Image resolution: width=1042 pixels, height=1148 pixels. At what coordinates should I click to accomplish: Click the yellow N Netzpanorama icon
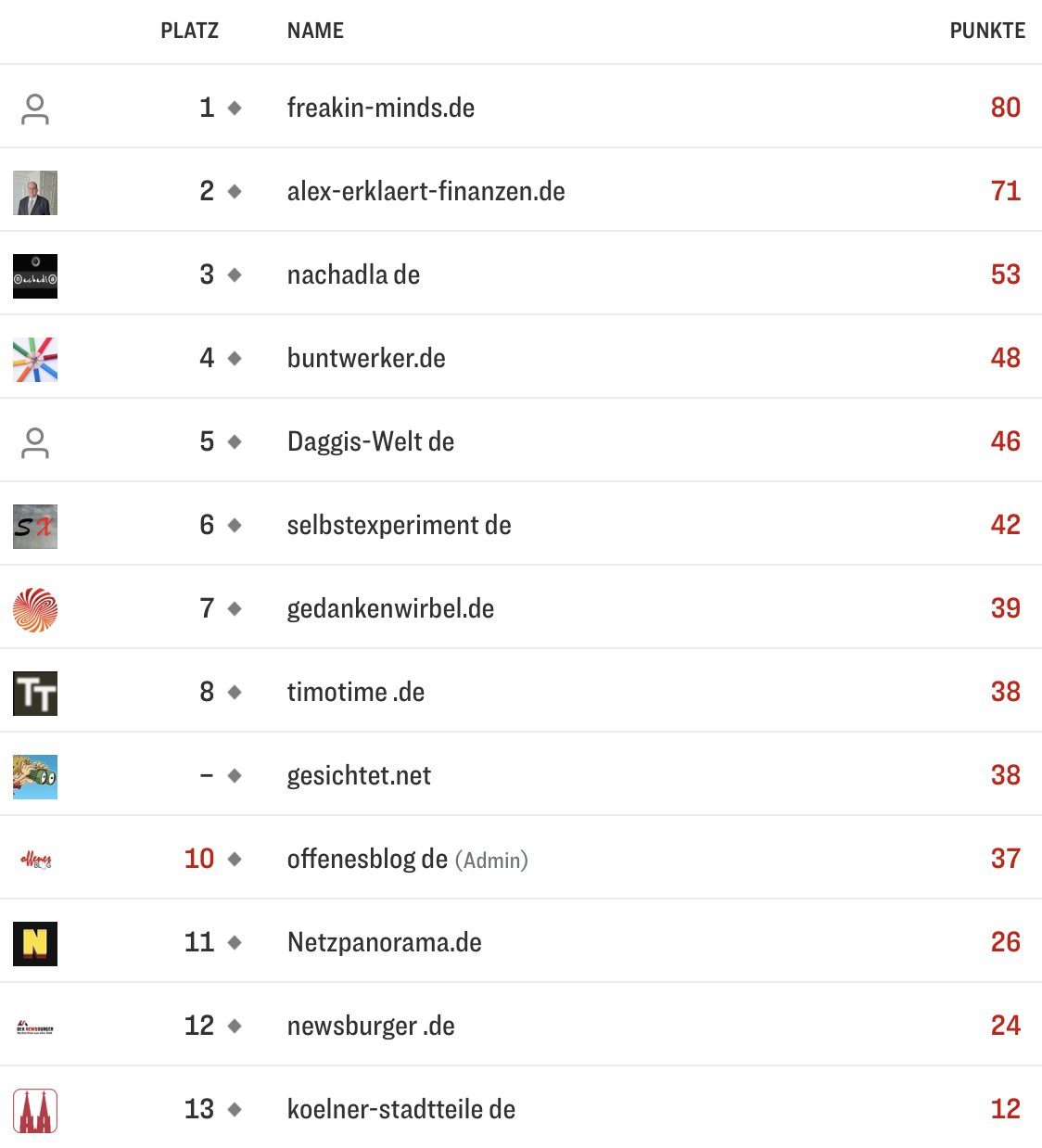pyautogui.click(x=35, y=944)
